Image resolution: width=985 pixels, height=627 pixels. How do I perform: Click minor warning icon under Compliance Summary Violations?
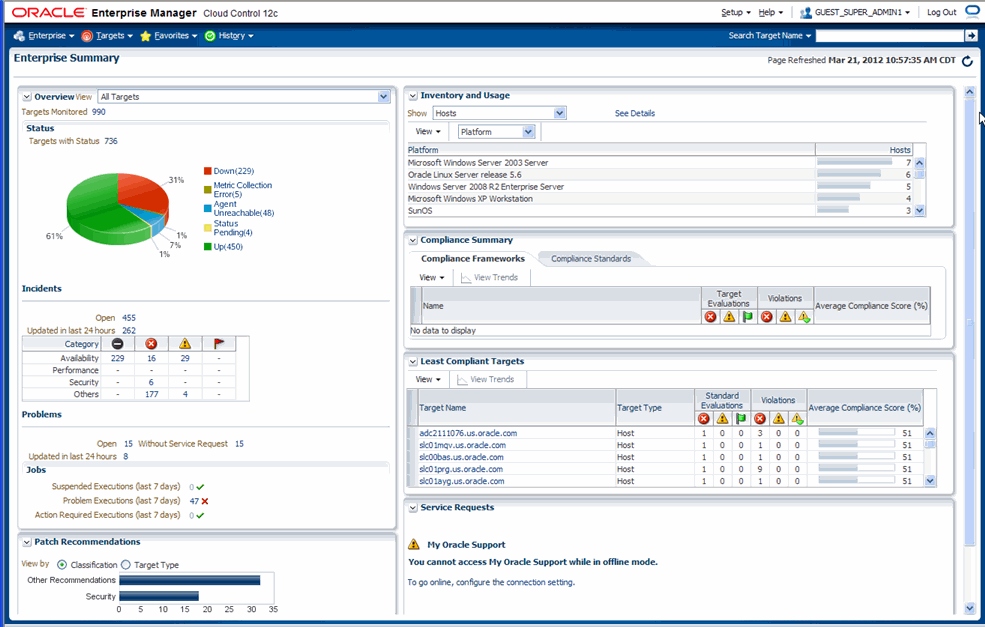(x=804, y=317)
